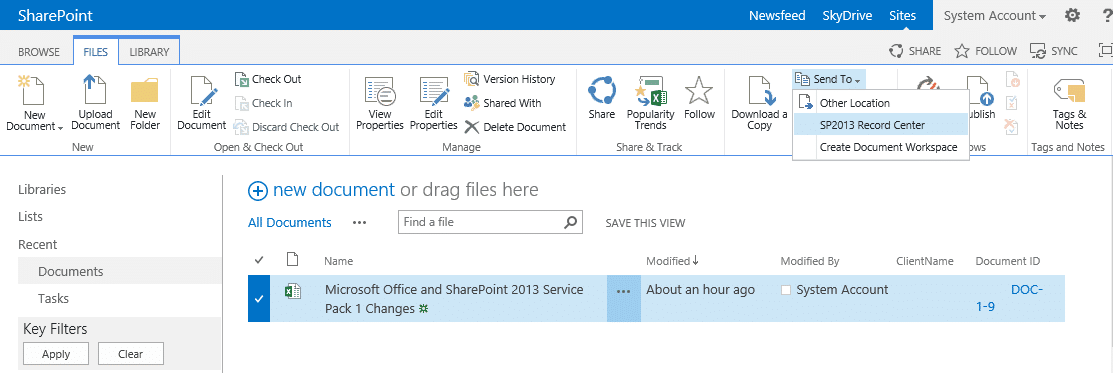1113x373 pixels.
Task: Uncheck the selected document row checkbox
Action: [x=259, y=298]
